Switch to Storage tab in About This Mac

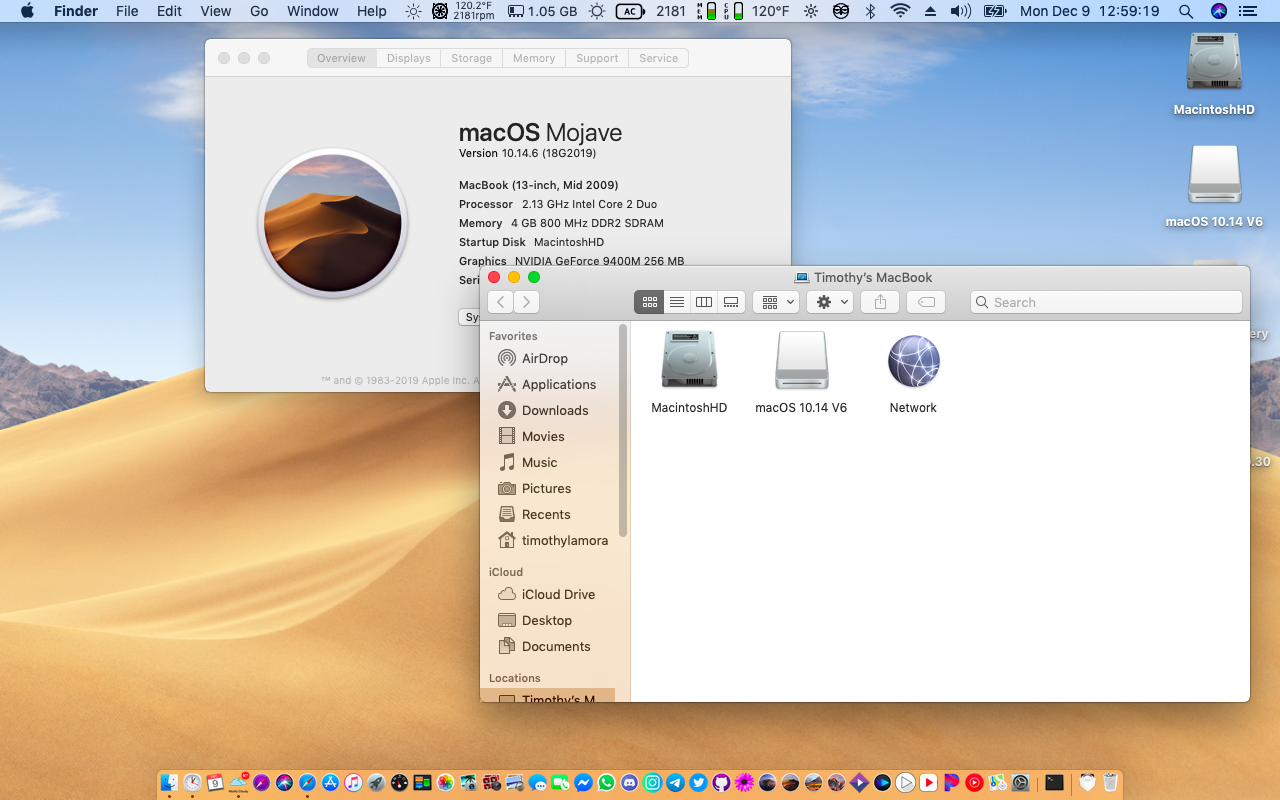coord(471,58)
